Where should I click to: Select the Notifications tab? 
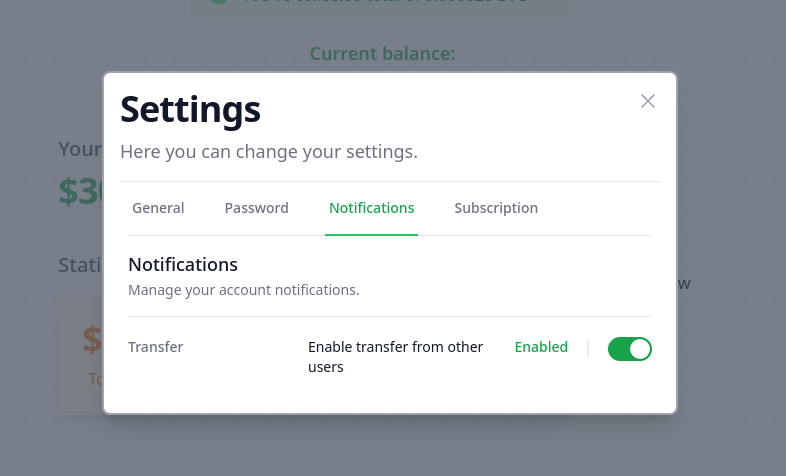371,208
